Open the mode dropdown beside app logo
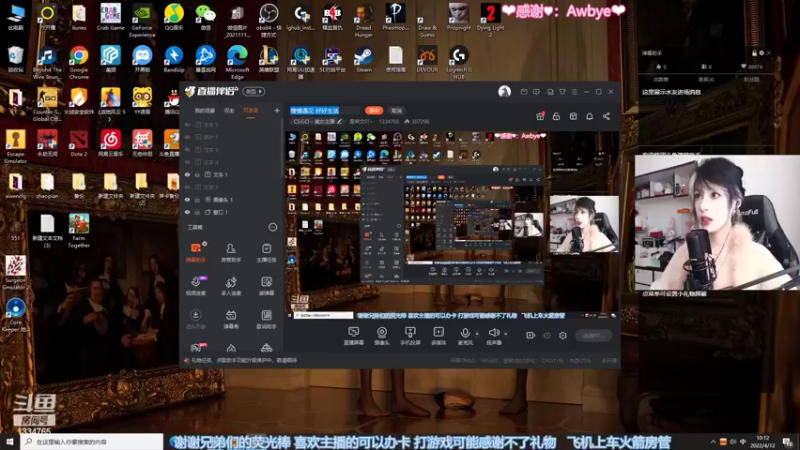 tap(254, 91)
